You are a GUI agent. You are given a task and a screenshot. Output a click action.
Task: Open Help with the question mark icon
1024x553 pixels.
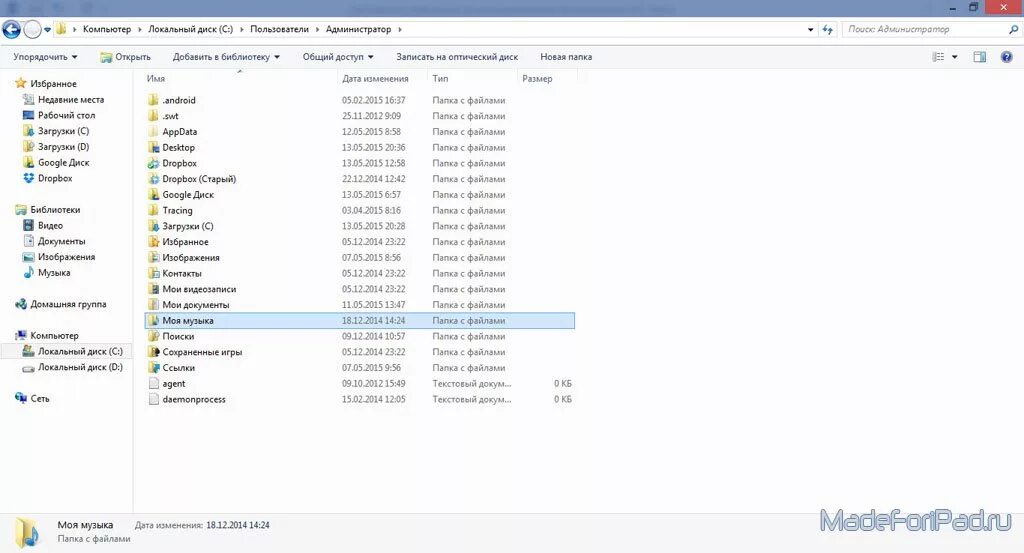[1006, 57]
